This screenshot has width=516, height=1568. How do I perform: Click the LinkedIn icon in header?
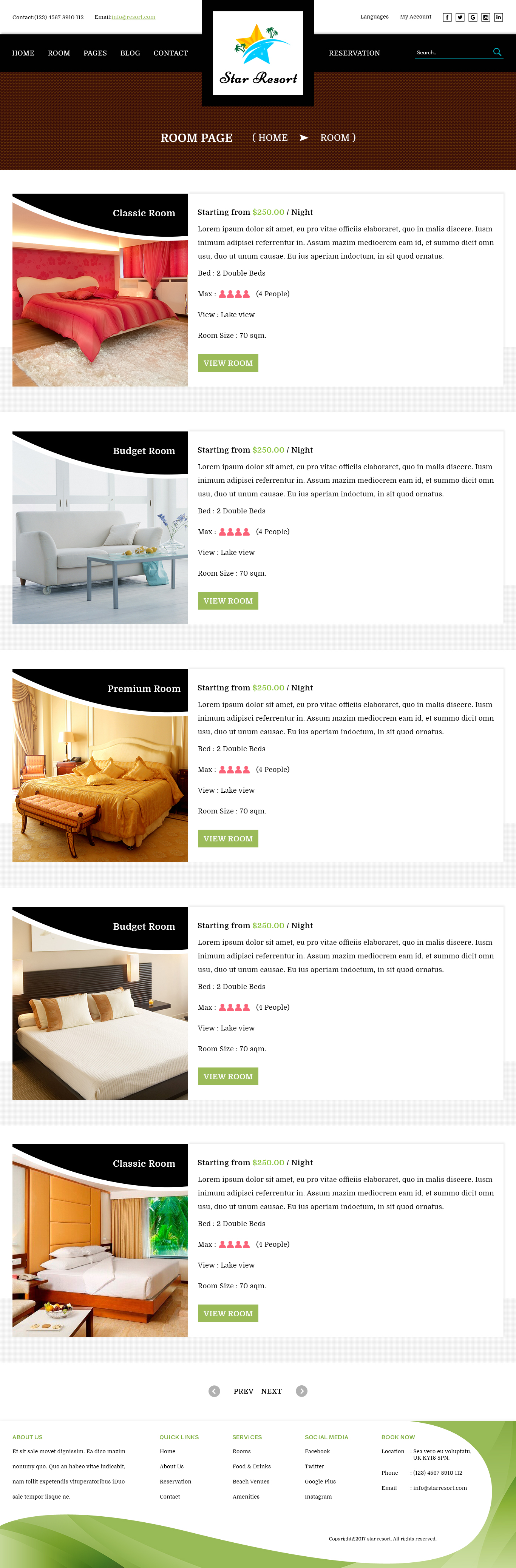coord(498,17)
